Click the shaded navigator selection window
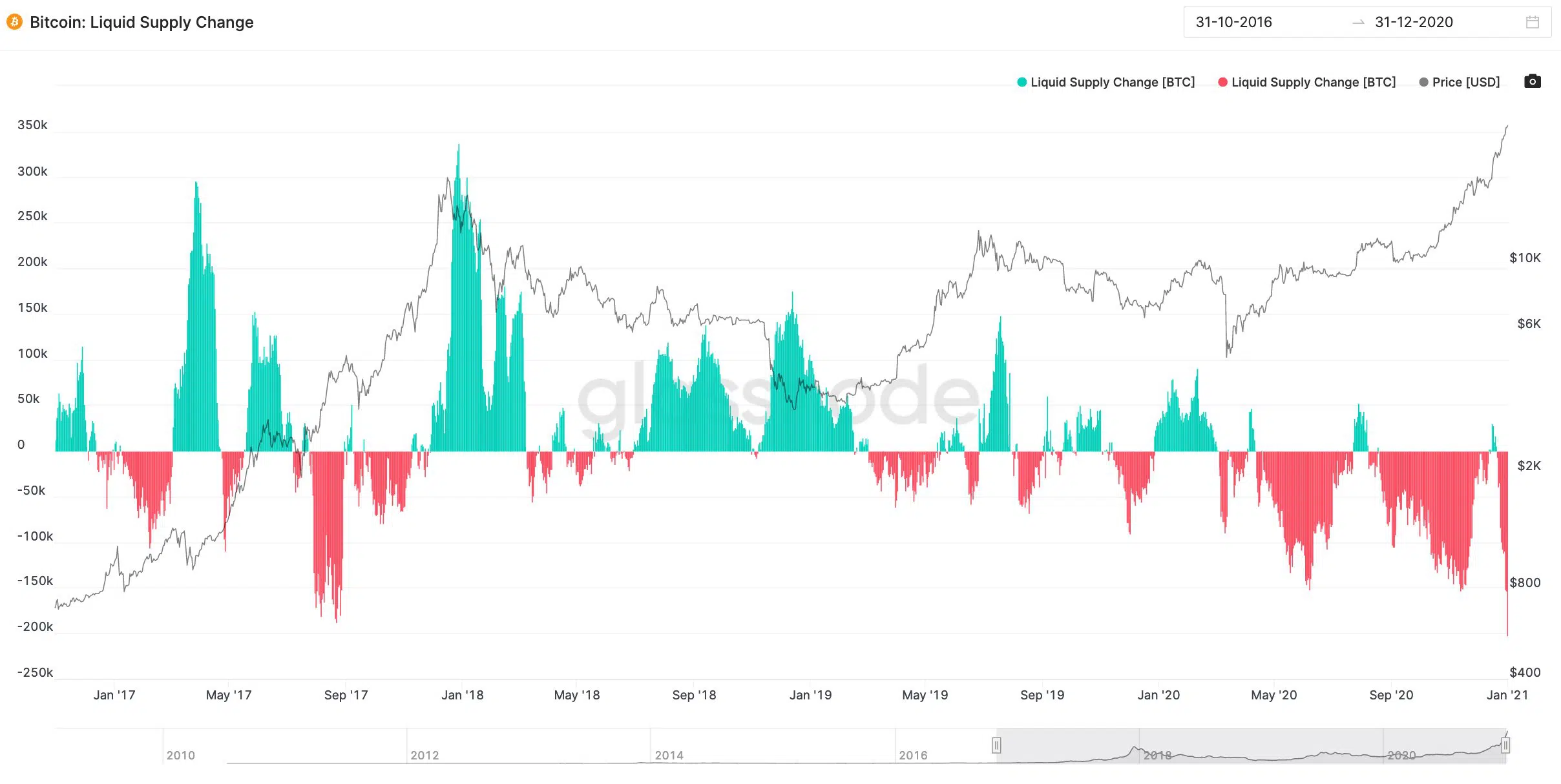The width and height of the screenshot is (1561, 784). (x=1250, y=746)
